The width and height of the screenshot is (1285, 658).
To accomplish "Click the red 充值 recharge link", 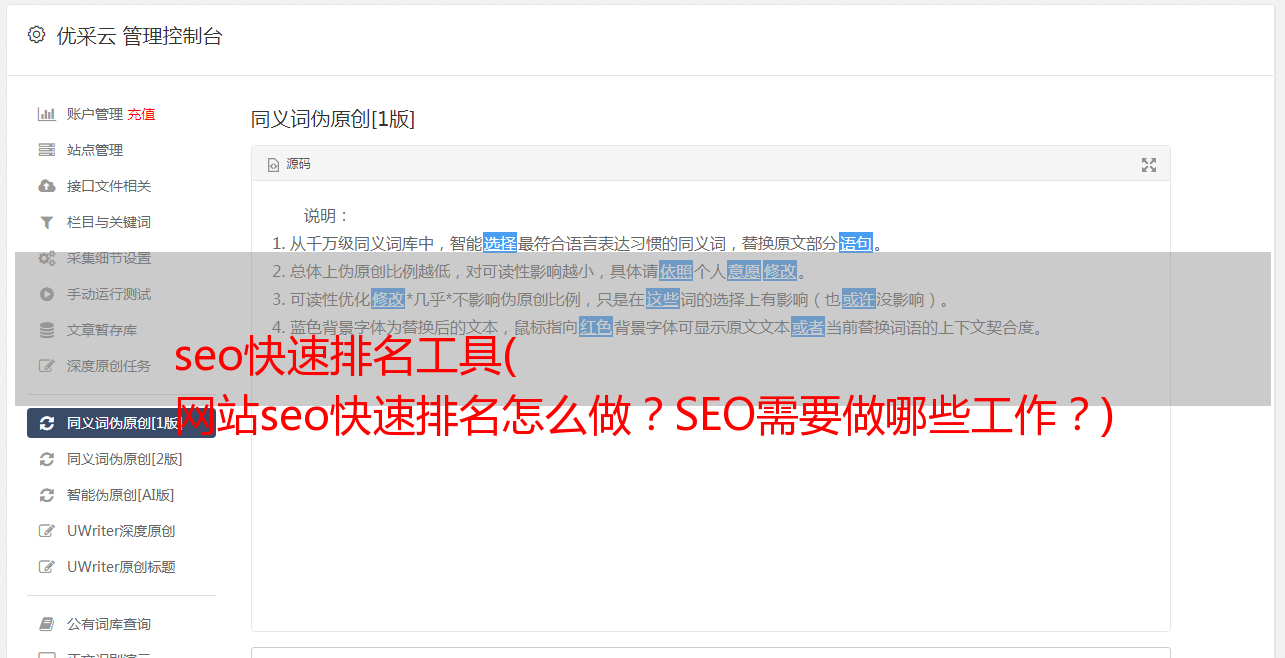I will (x=141, y=114).
